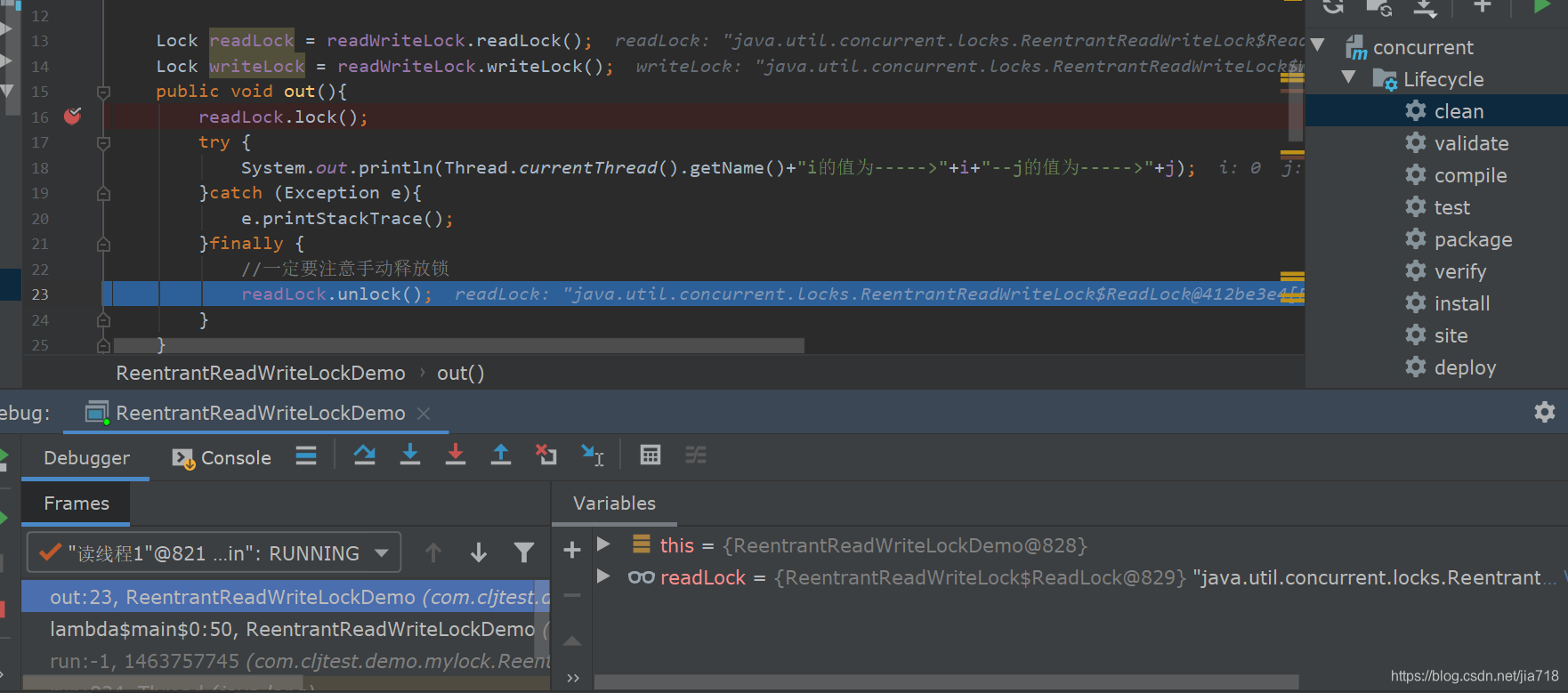
Task: Open the Evaluate Expression calculator
Action: [x=651, y=455]
